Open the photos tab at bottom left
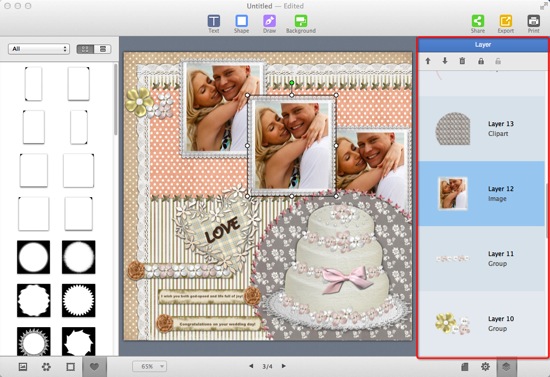 [x=22, y=367]
